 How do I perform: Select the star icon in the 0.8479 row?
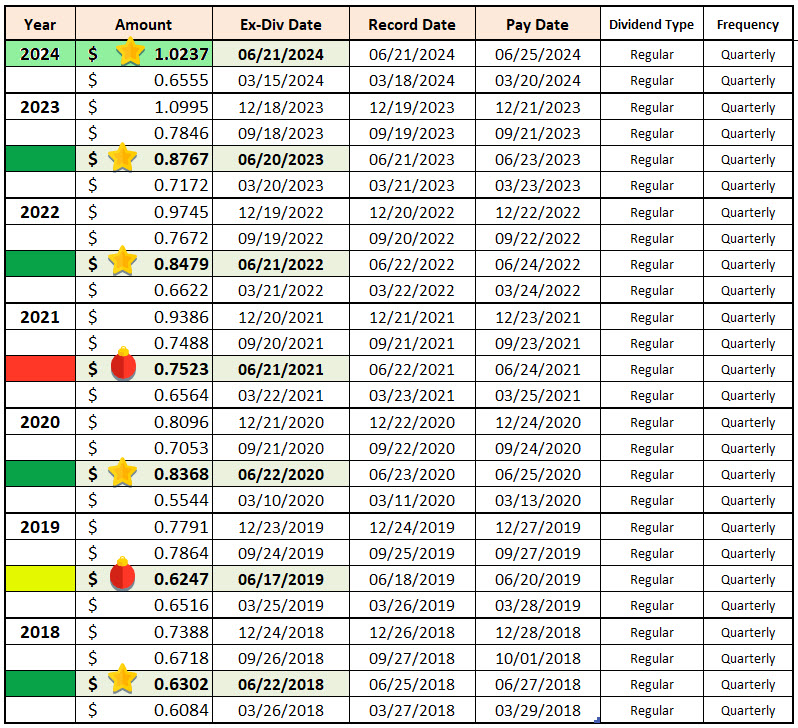click(122, 263)
